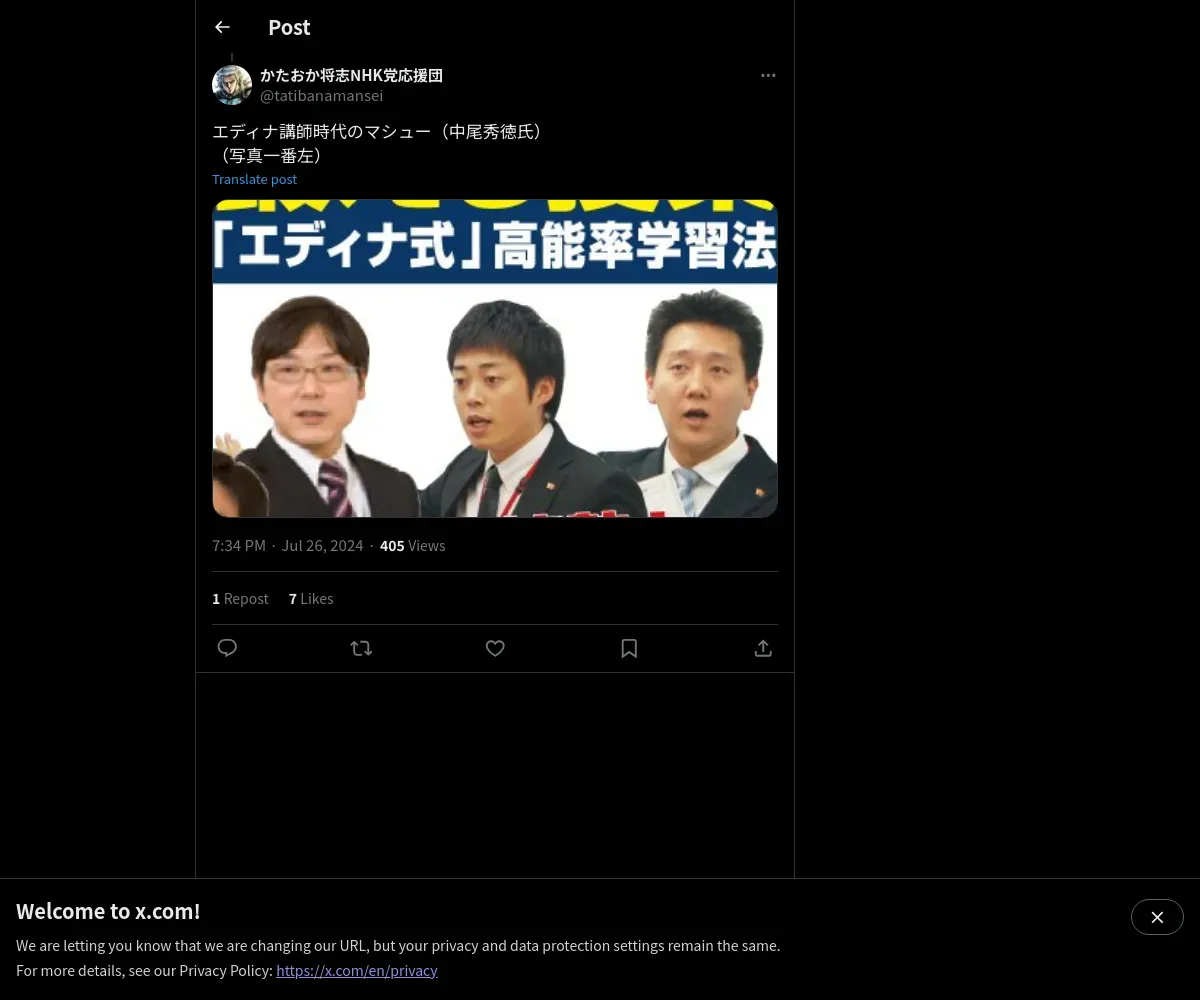Viewport: 1200px width, 1000px height.
Task: View the 7 Likes list
Action: coord(311,598)
